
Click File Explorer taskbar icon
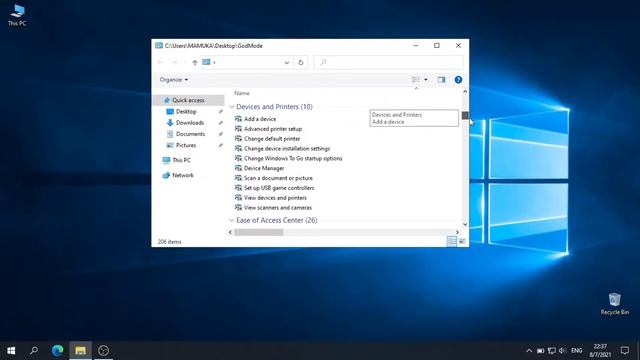(80, 350)
